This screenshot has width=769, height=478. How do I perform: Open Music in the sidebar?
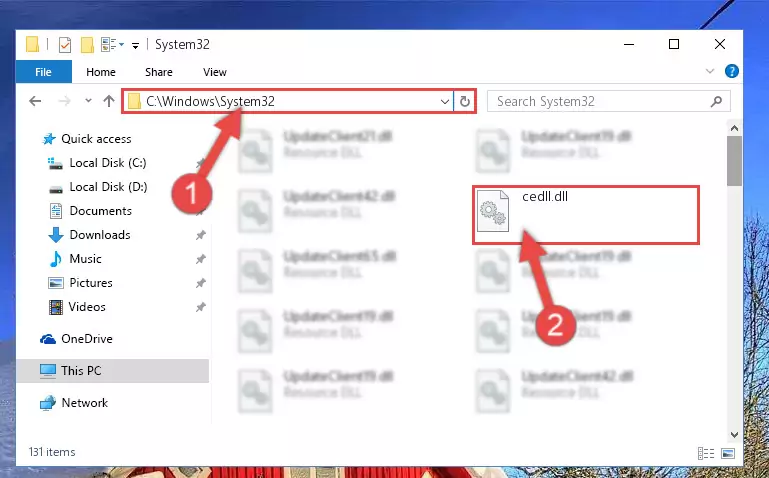pyautogui.click(x=76, y=259)
